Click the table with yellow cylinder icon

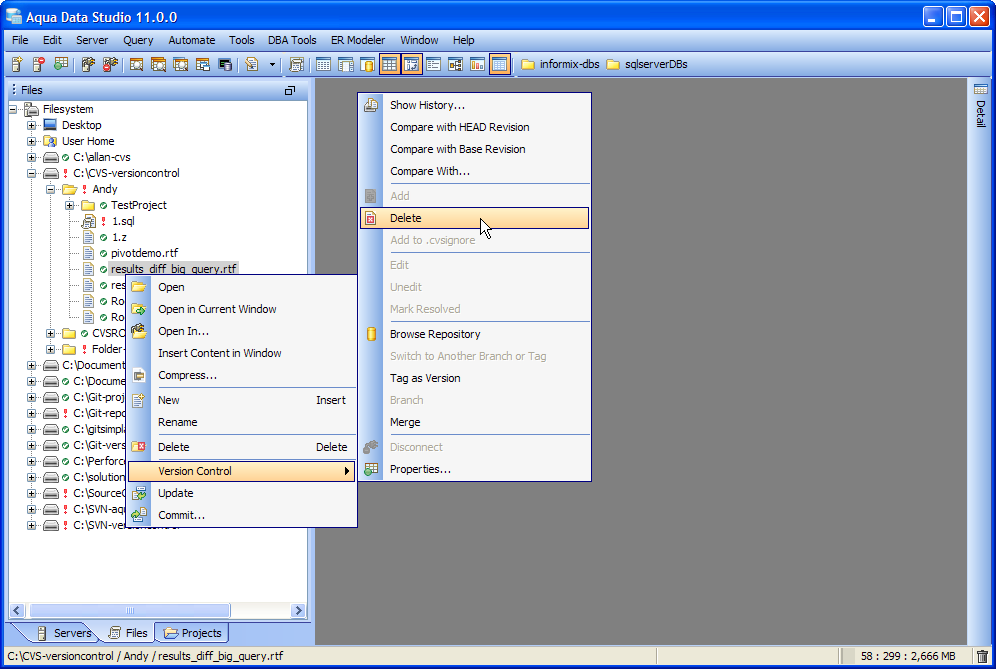click(367, 64)
